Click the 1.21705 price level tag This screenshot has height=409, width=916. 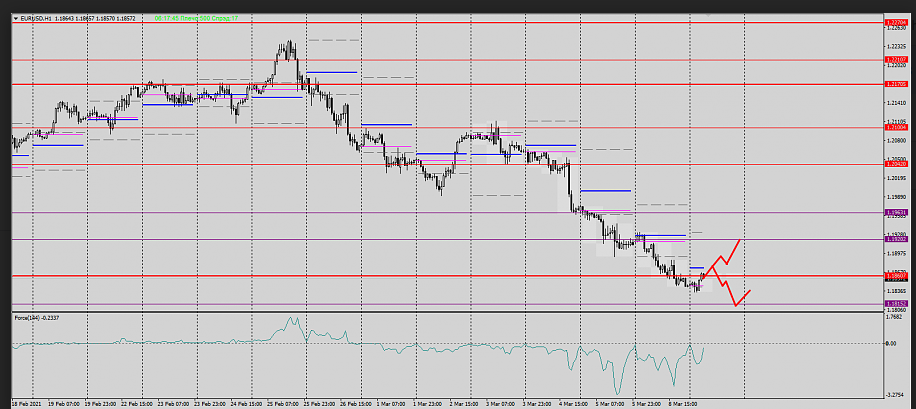pos(895,85)
